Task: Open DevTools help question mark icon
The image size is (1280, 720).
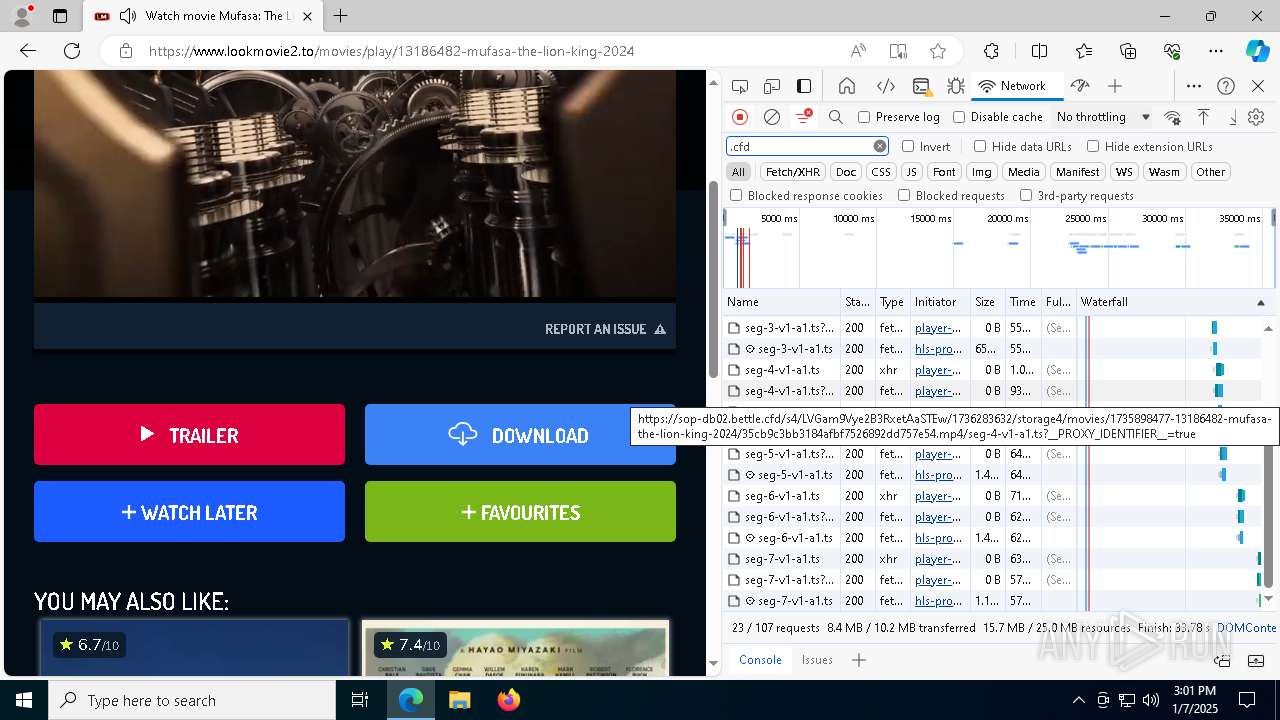Action: click(x=1226, y=86)
